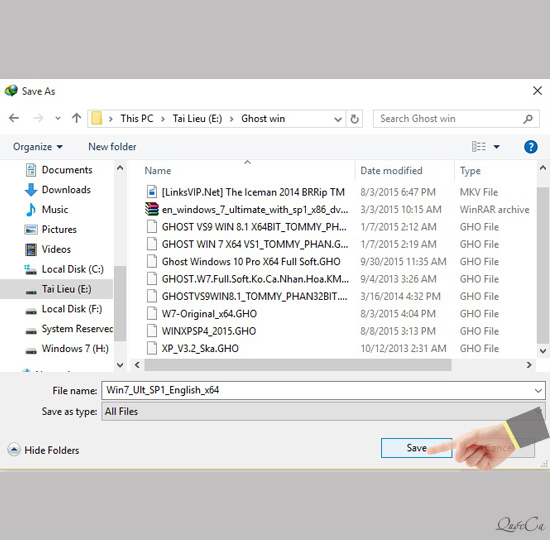Select Downloads in the navigation pane
550x540 pixels.
click(x=66, y=190)
